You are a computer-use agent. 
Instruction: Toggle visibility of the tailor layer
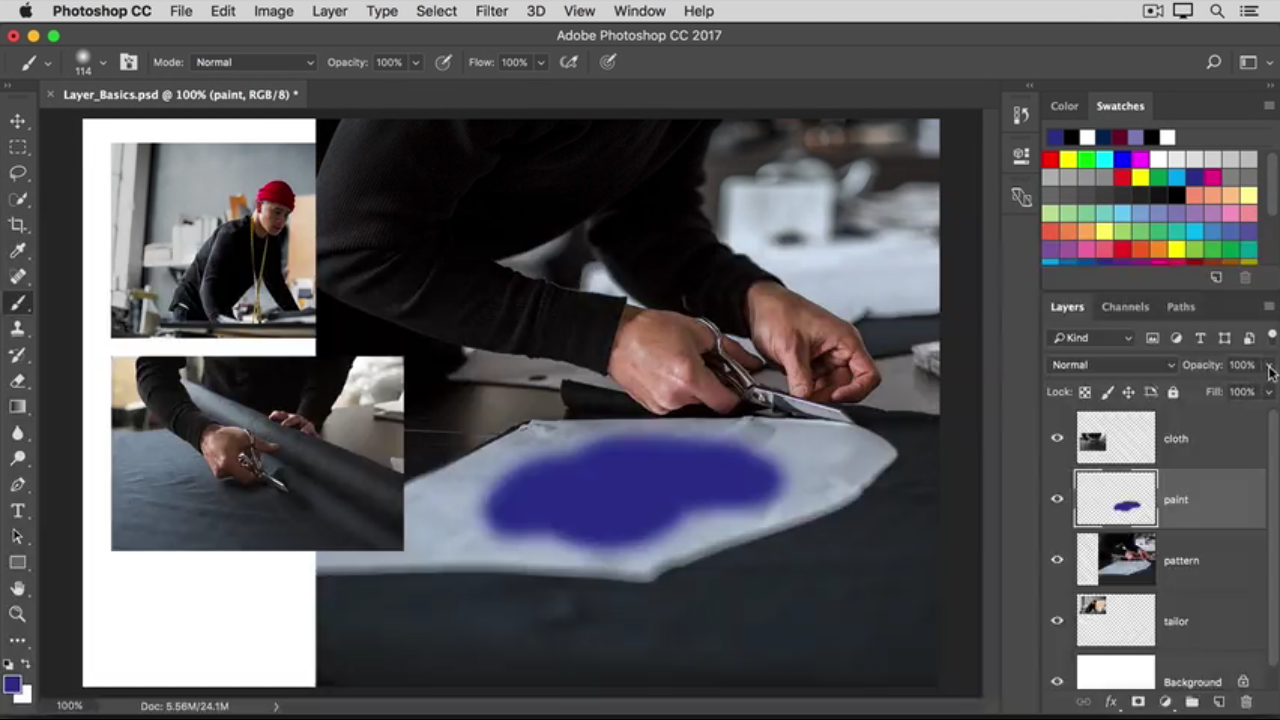(1057, 621)
